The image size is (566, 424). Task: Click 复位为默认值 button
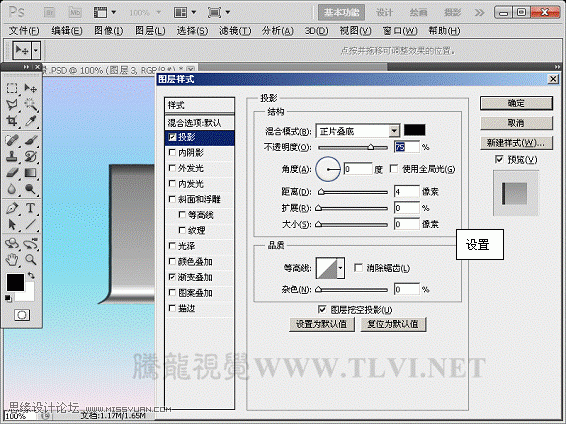[393, 324]
